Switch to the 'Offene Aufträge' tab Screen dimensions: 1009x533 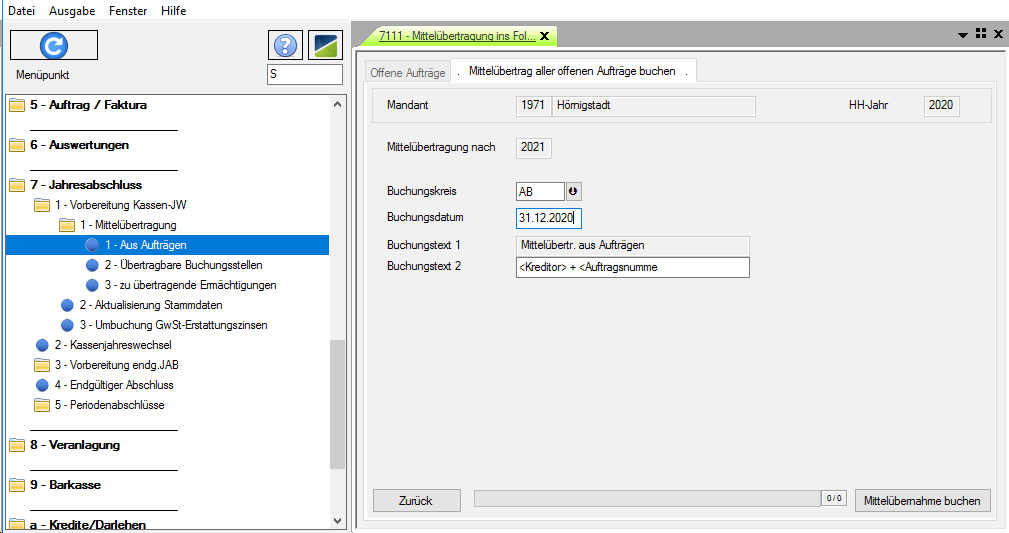[407, 73]
